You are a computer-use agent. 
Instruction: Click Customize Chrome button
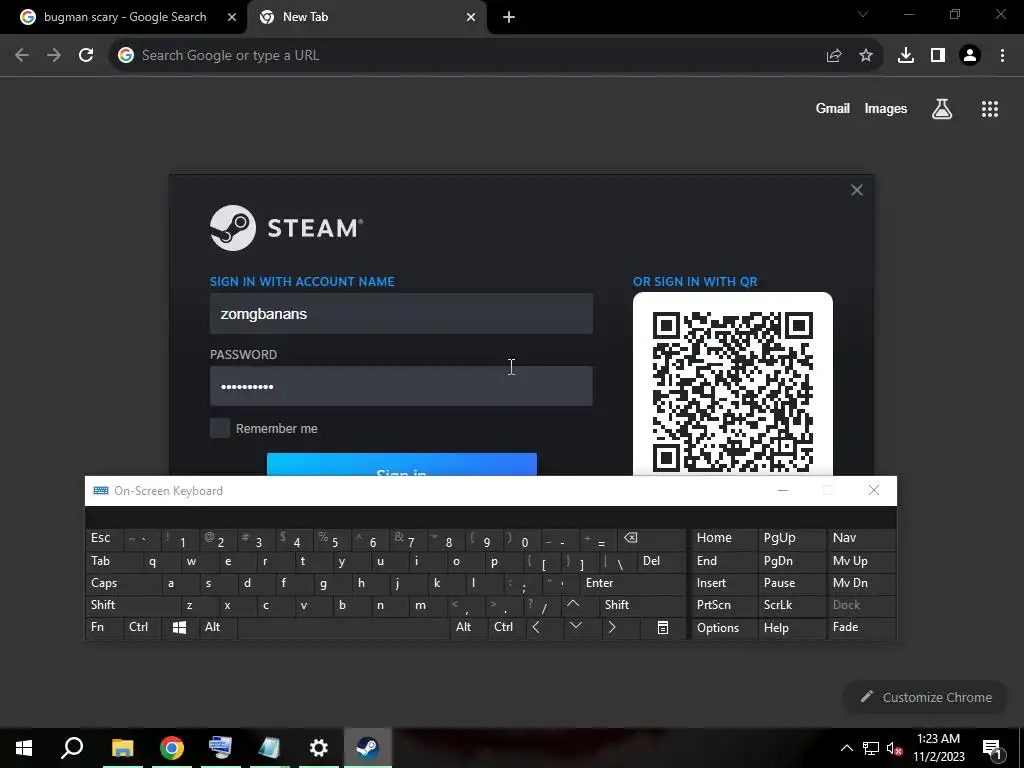click(926, 697)
